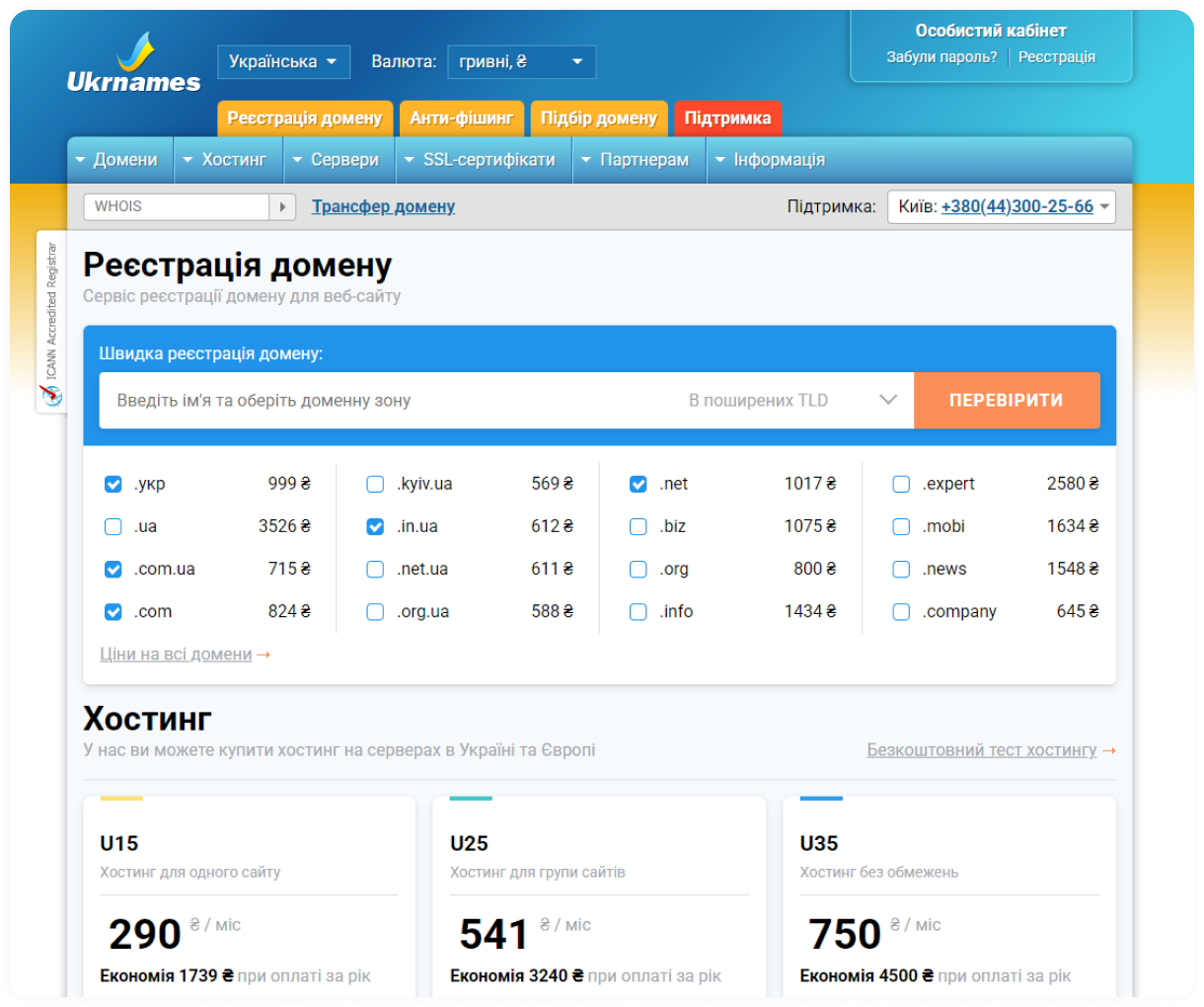Viewport: 1204px width, 1007px height.
Task: Enable the .company checkbox
Action: pyautogui.click(x=901, y=611)
